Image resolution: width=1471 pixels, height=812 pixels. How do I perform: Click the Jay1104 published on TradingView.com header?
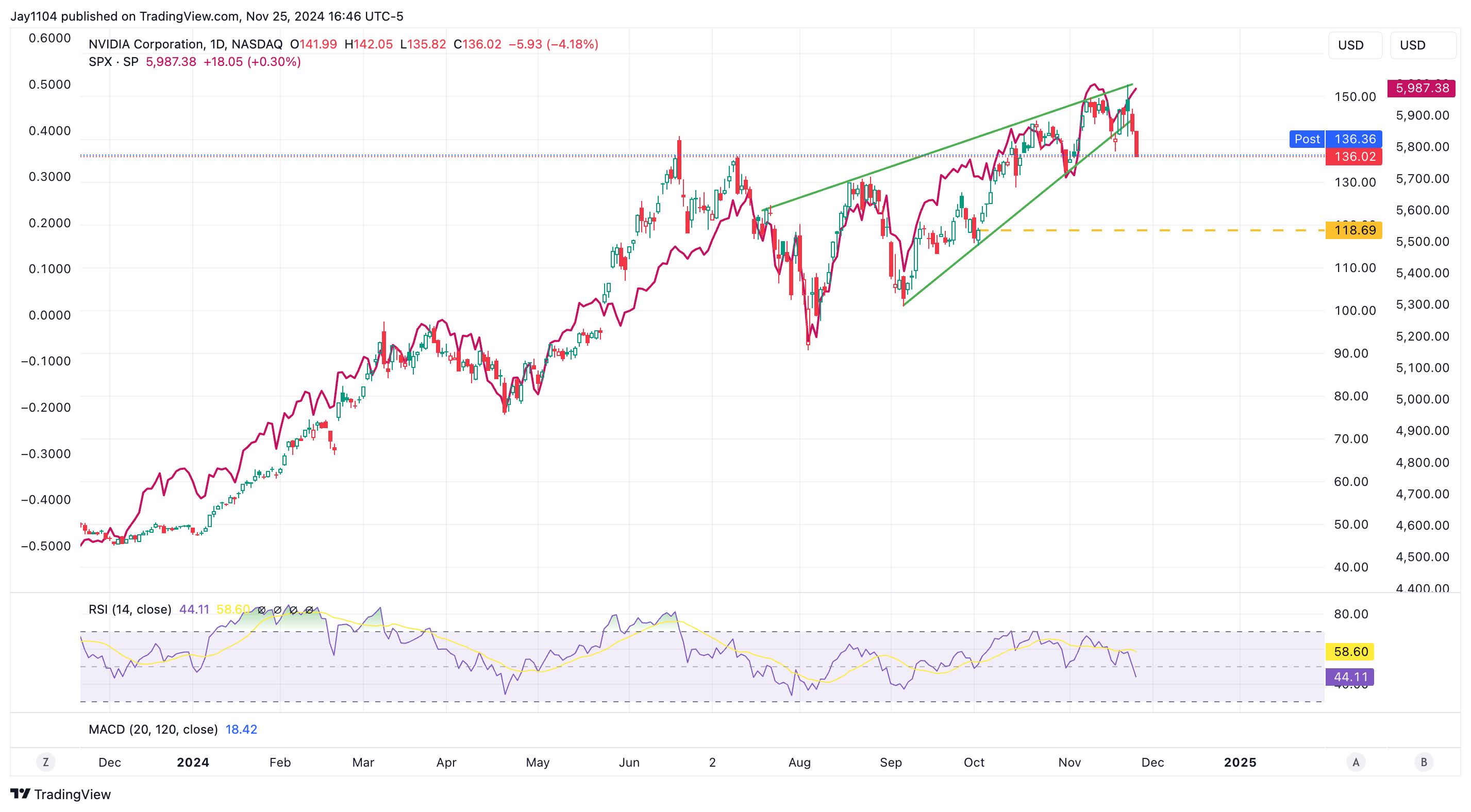point(207,16)
